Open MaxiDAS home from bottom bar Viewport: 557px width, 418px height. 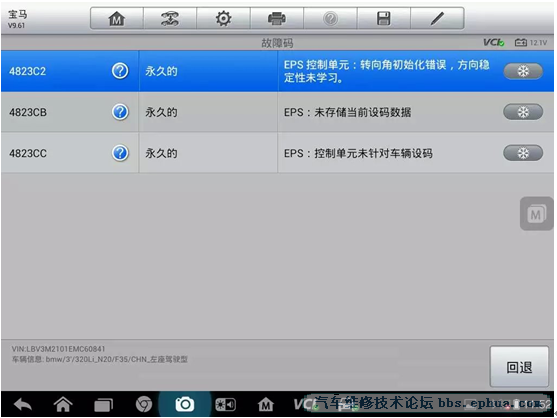coord(266,405)
